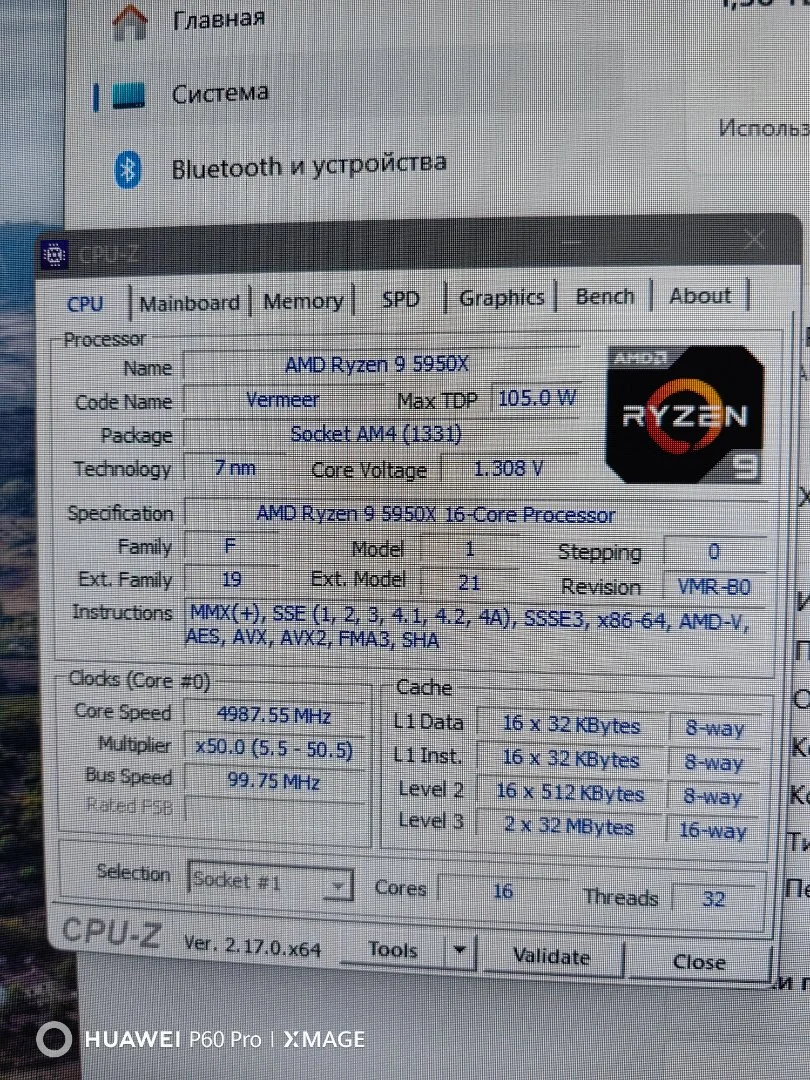Open Главная in the Settings sidebar
This screenshot has width=810, height=1080.
pyautogui.click(x=219, y=19)
